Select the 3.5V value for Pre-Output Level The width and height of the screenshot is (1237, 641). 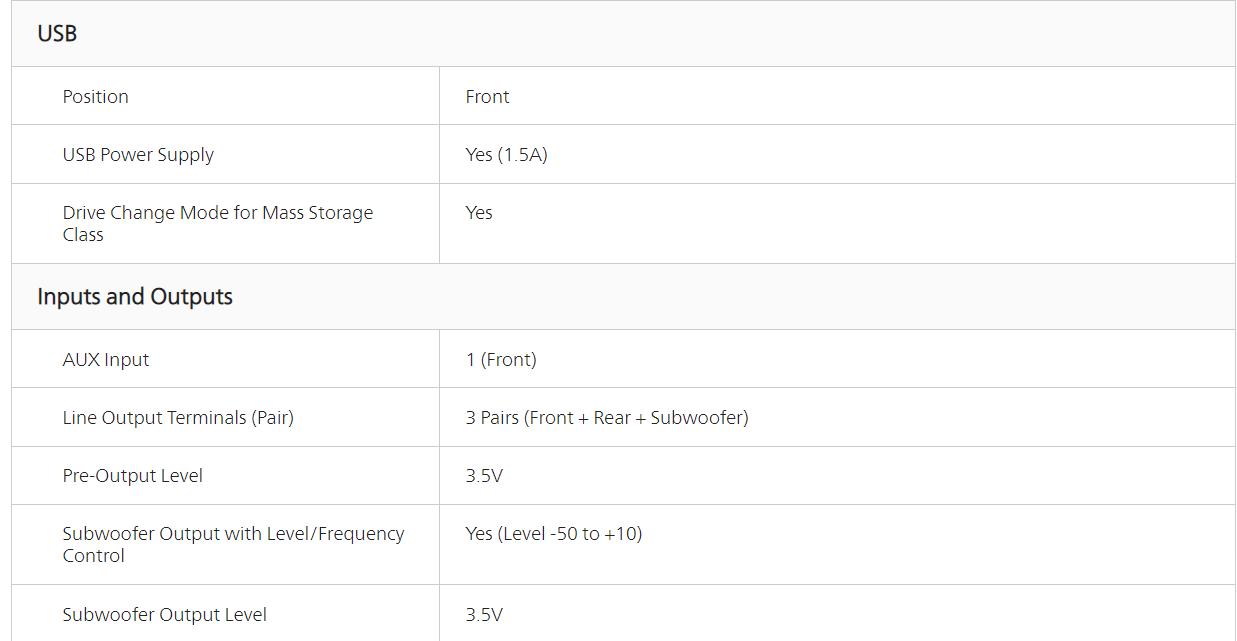[x=484, y=476]
